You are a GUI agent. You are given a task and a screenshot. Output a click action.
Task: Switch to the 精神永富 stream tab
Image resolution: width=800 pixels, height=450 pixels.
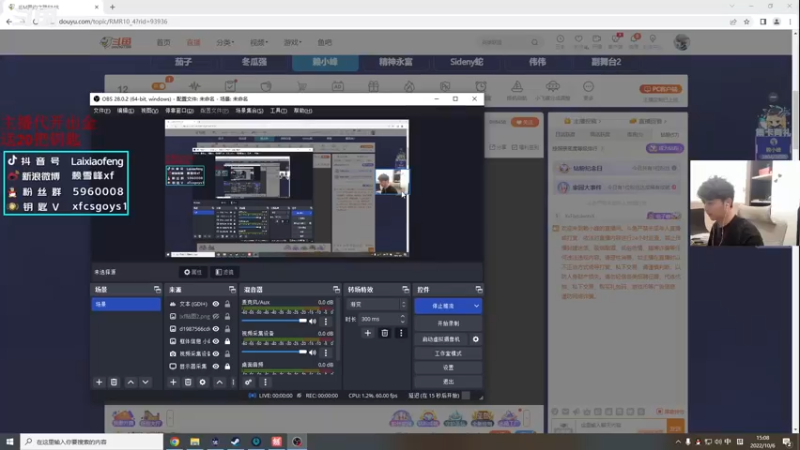[396, 62]
